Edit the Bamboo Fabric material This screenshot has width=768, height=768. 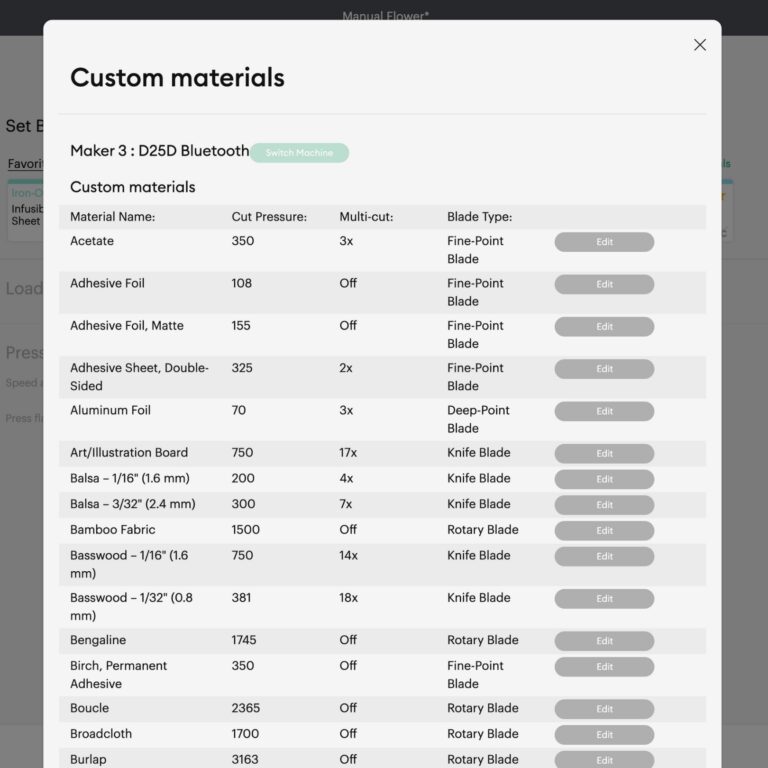pos(604,531)
